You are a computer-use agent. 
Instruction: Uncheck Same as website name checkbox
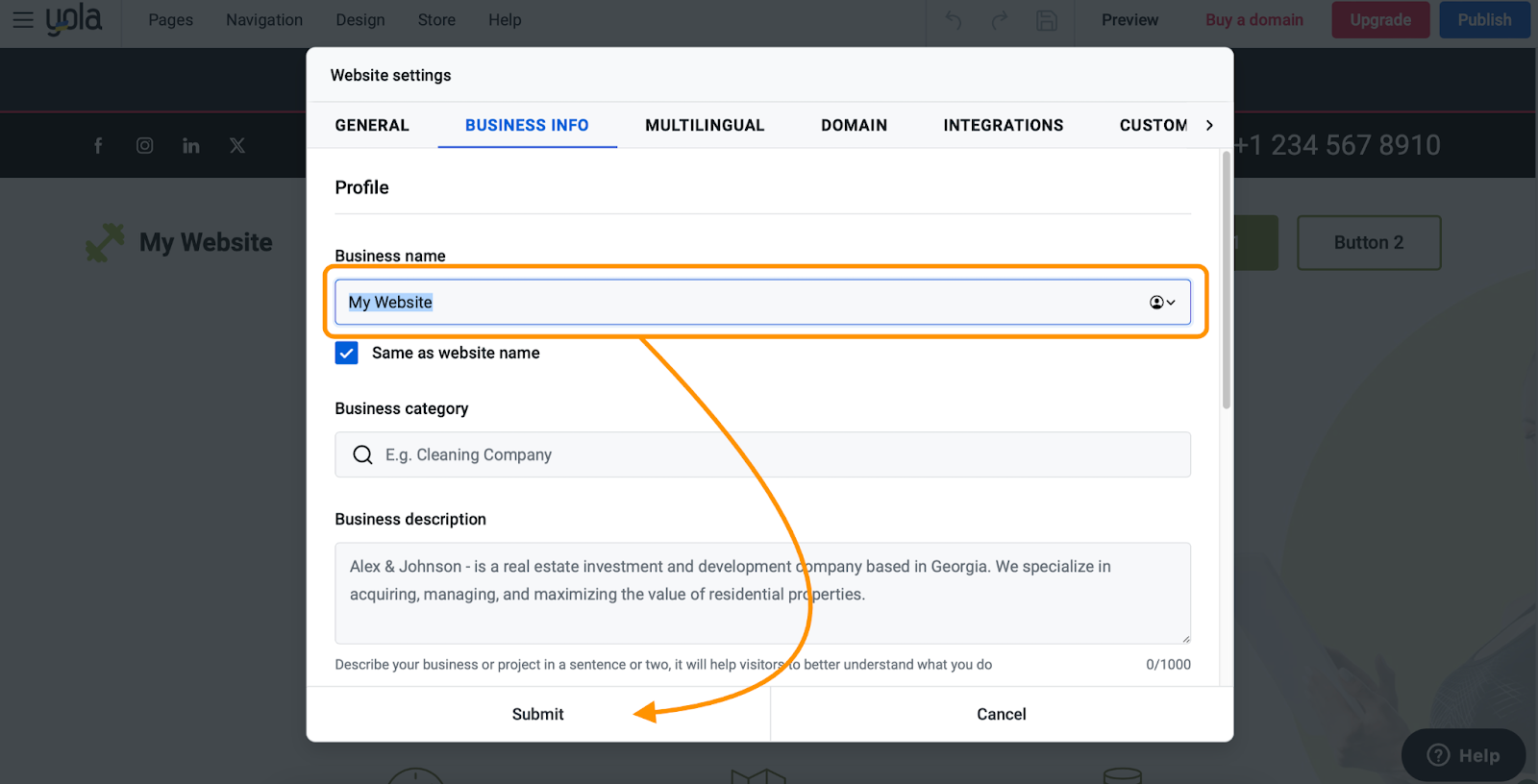coord(347,353)
